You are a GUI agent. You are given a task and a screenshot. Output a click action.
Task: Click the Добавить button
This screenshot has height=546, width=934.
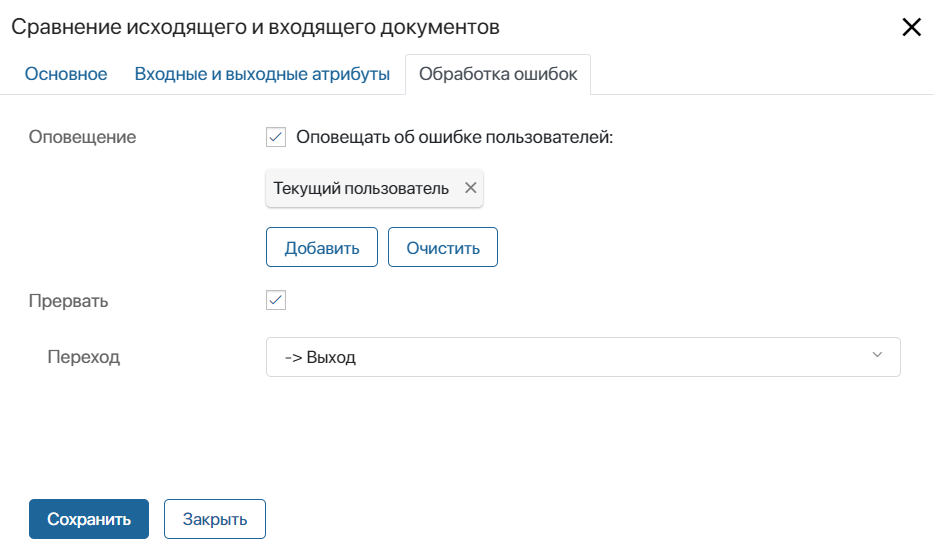click(x=322, y=247)
